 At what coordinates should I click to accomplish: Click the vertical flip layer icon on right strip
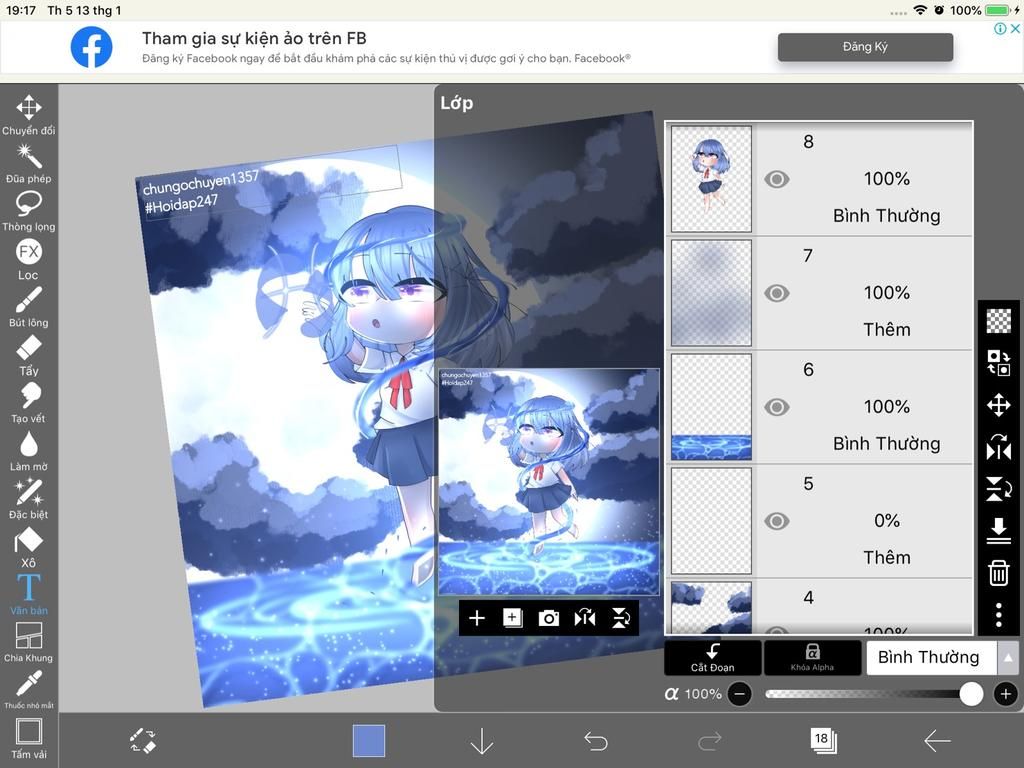[999, 488]
